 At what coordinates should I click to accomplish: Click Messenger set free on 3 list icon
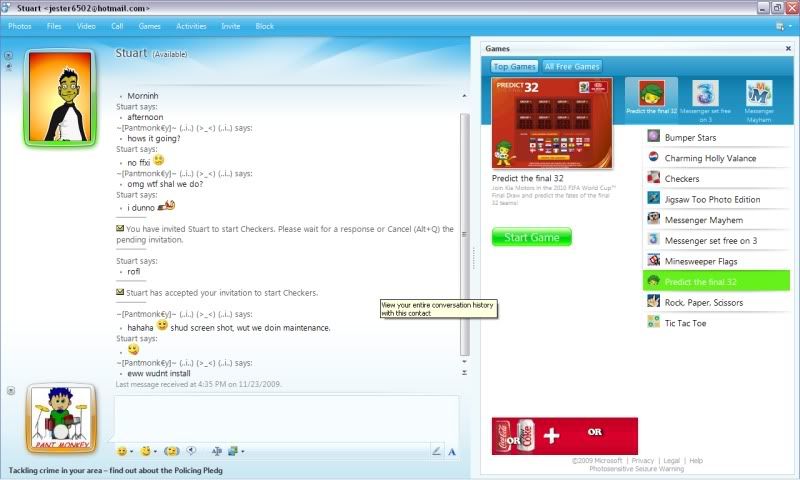coord(654,239)
